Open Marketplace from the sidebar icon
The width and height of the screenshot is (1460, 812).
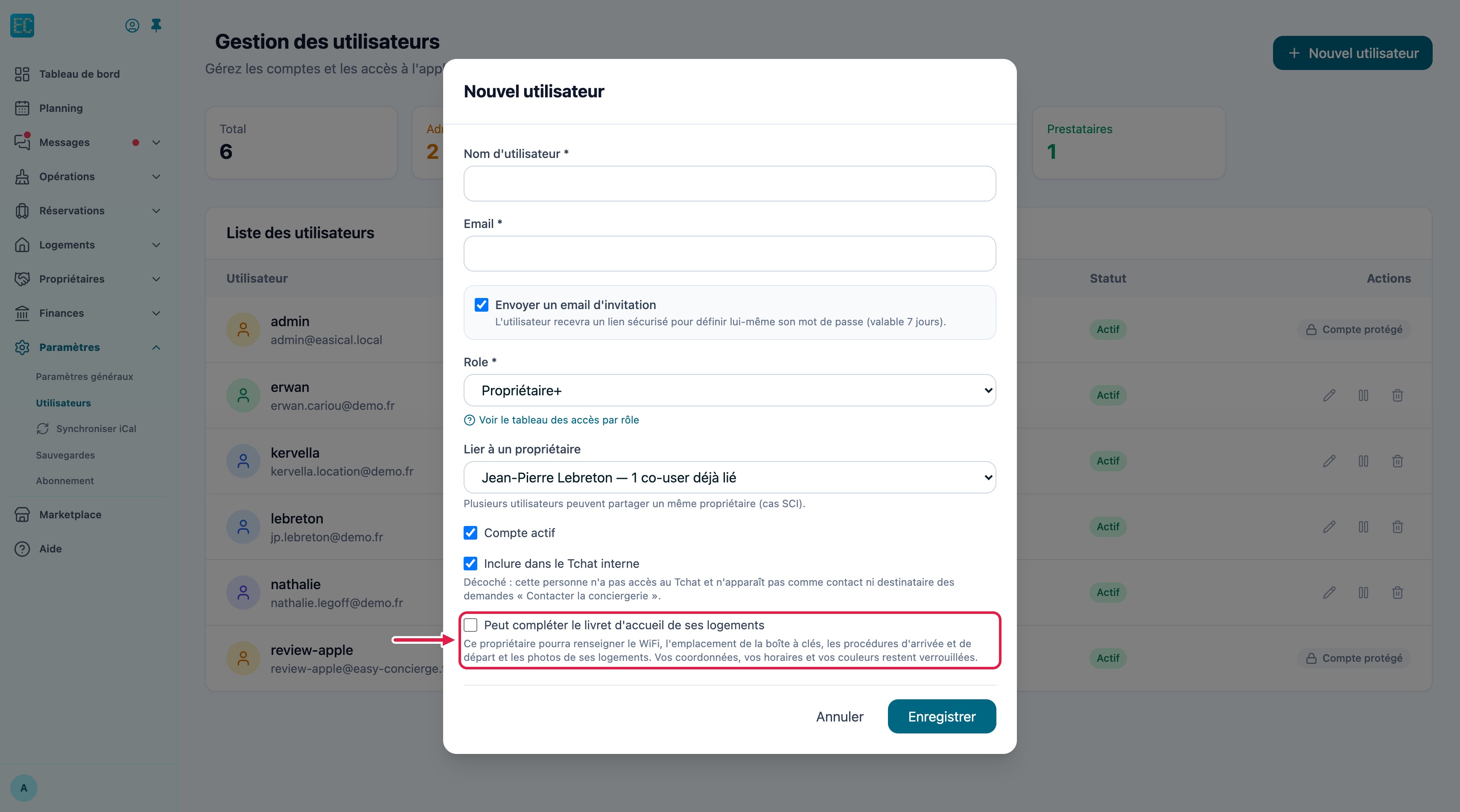point(22,514)
